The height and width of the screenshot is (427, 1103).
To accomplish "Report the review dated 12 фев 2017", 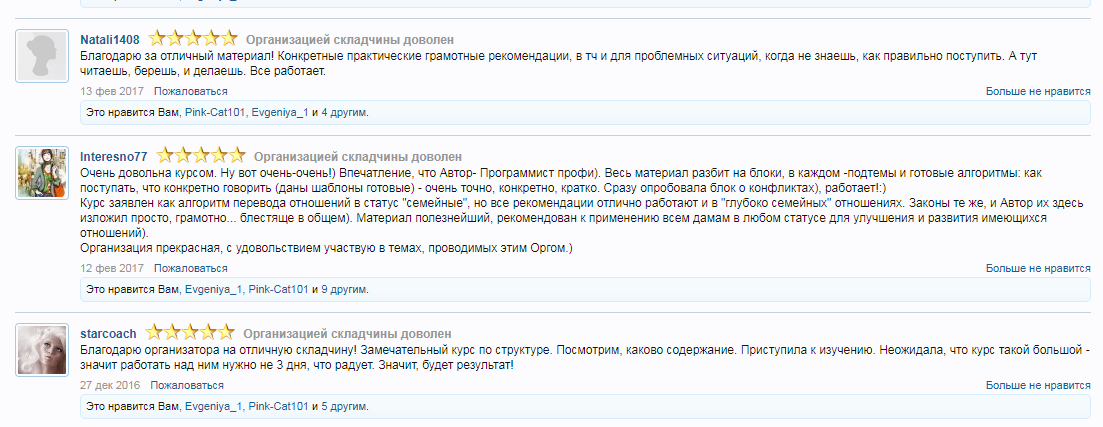I will [x=190, y=268].
